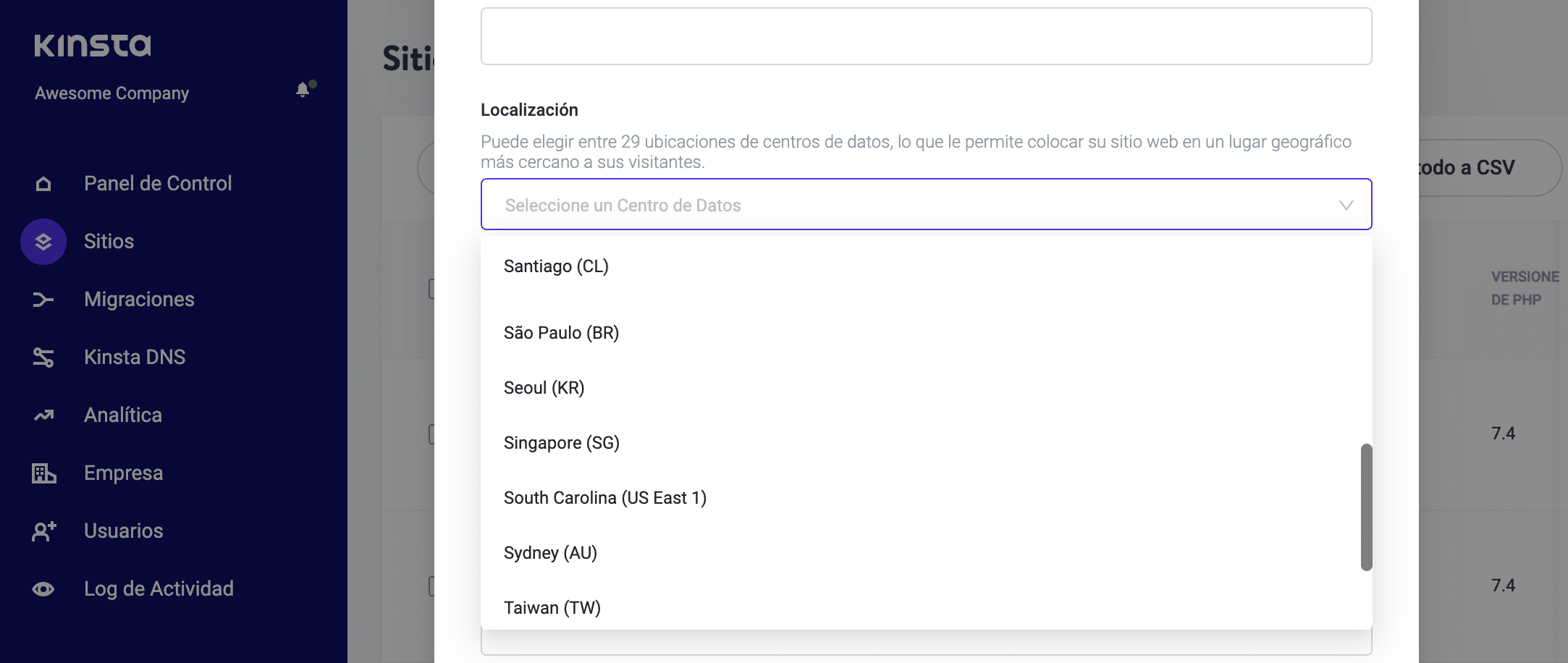The height and width of the screenshot is (663, 1568).
Task: Select Santiago (CL) from the list
Action: [556, 266]
